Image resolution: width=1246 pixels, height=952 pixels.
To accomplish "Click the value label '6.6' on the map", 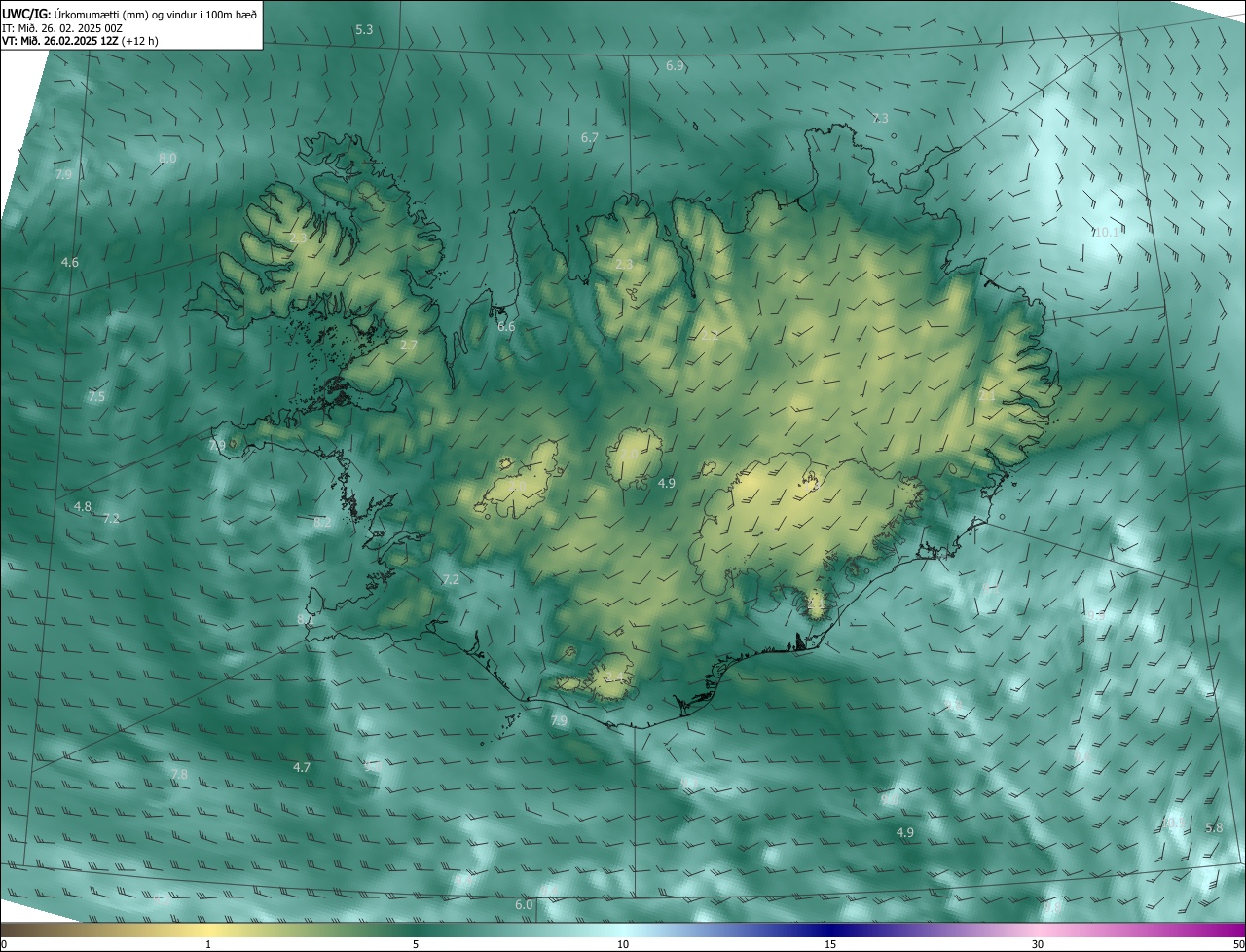I will pyautogui.click(x=506, y=327).
